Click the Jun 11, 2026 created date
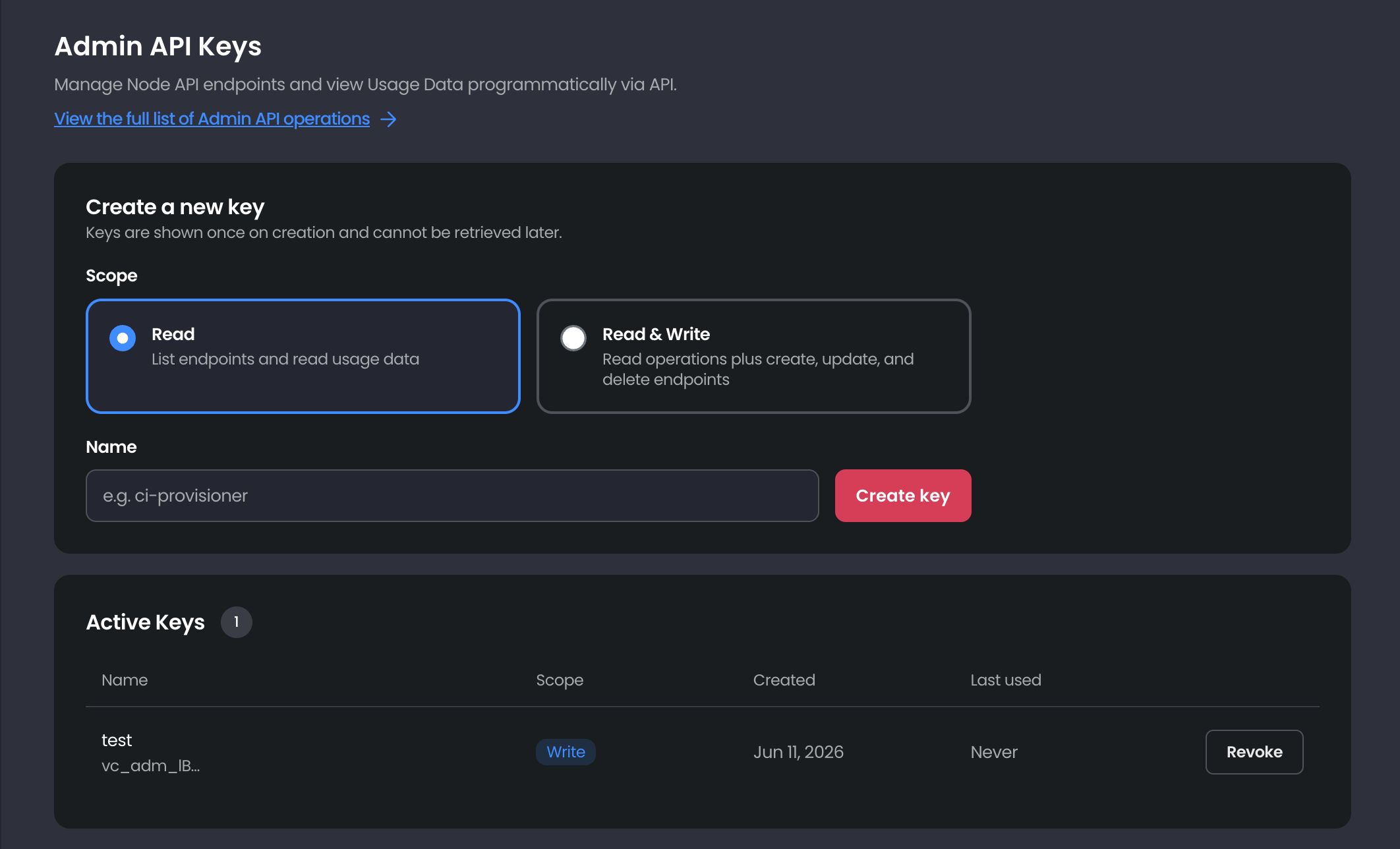The height and width of the screenshot is (849, 1400). coord(798,752)
